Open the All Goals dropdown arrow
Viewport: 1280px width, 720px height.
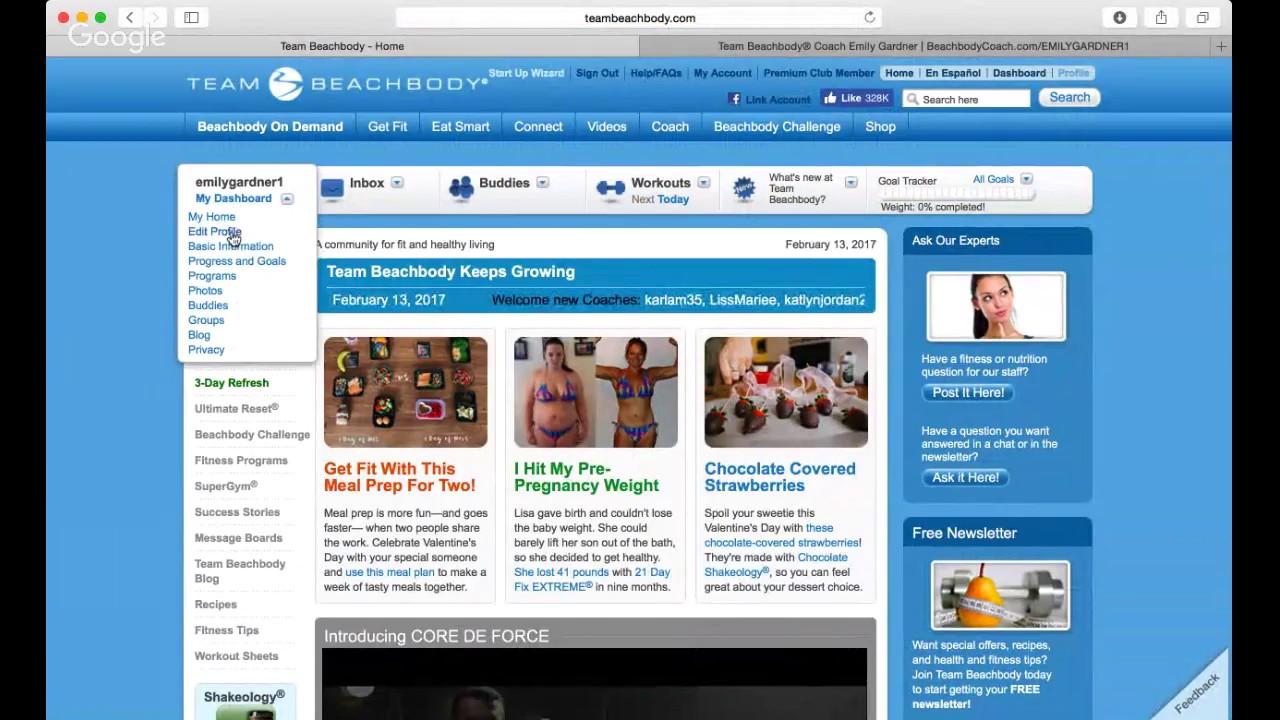[1026, 180]
